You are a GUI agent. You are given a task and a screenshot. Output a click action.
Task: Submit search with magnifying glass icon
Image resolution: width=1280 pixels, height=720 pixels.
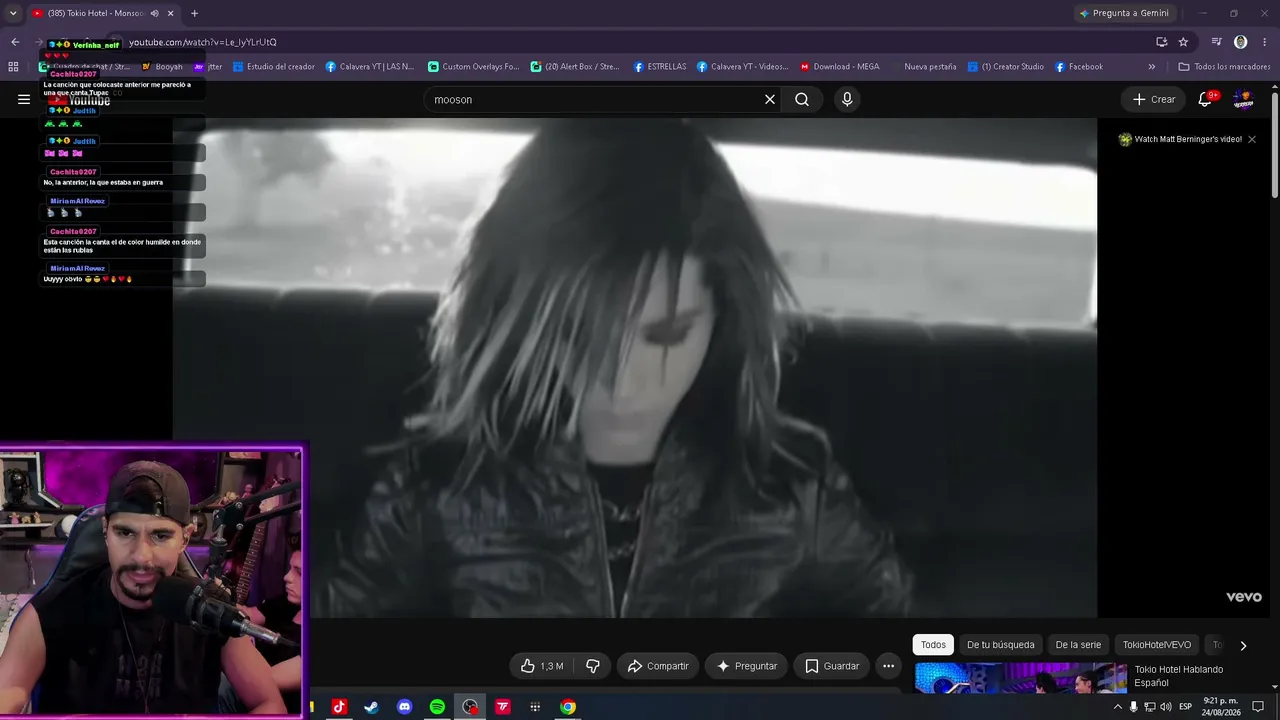[802, 99]
